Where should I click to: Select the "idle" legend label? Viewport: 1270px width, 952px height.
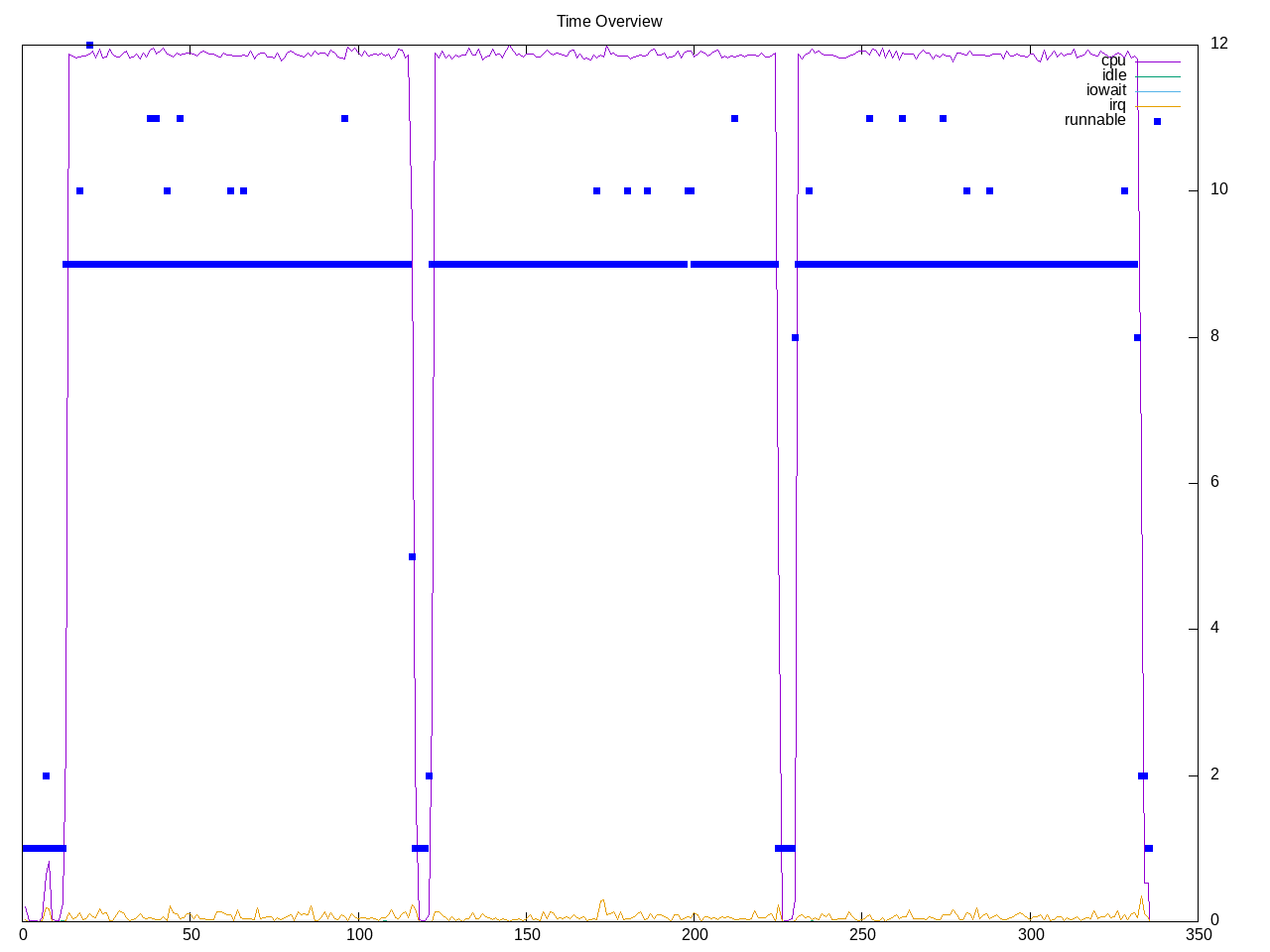(1114, 75)
